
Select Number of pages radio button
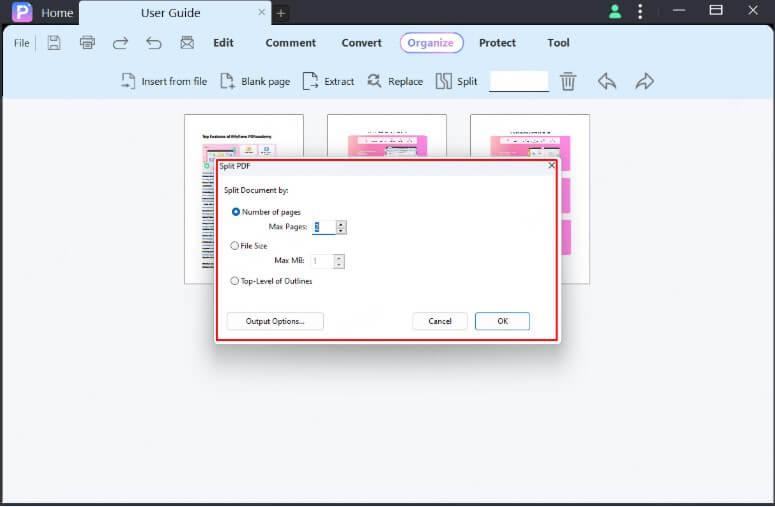pos(236,211)
